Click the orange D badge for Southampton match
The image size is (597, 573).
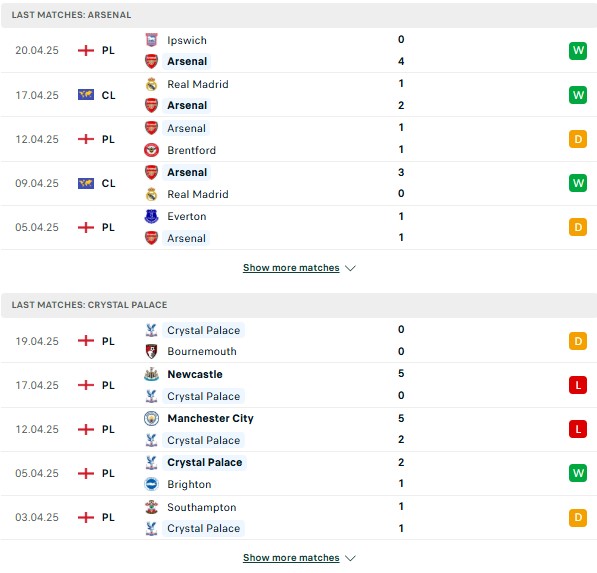pos(578,517)
